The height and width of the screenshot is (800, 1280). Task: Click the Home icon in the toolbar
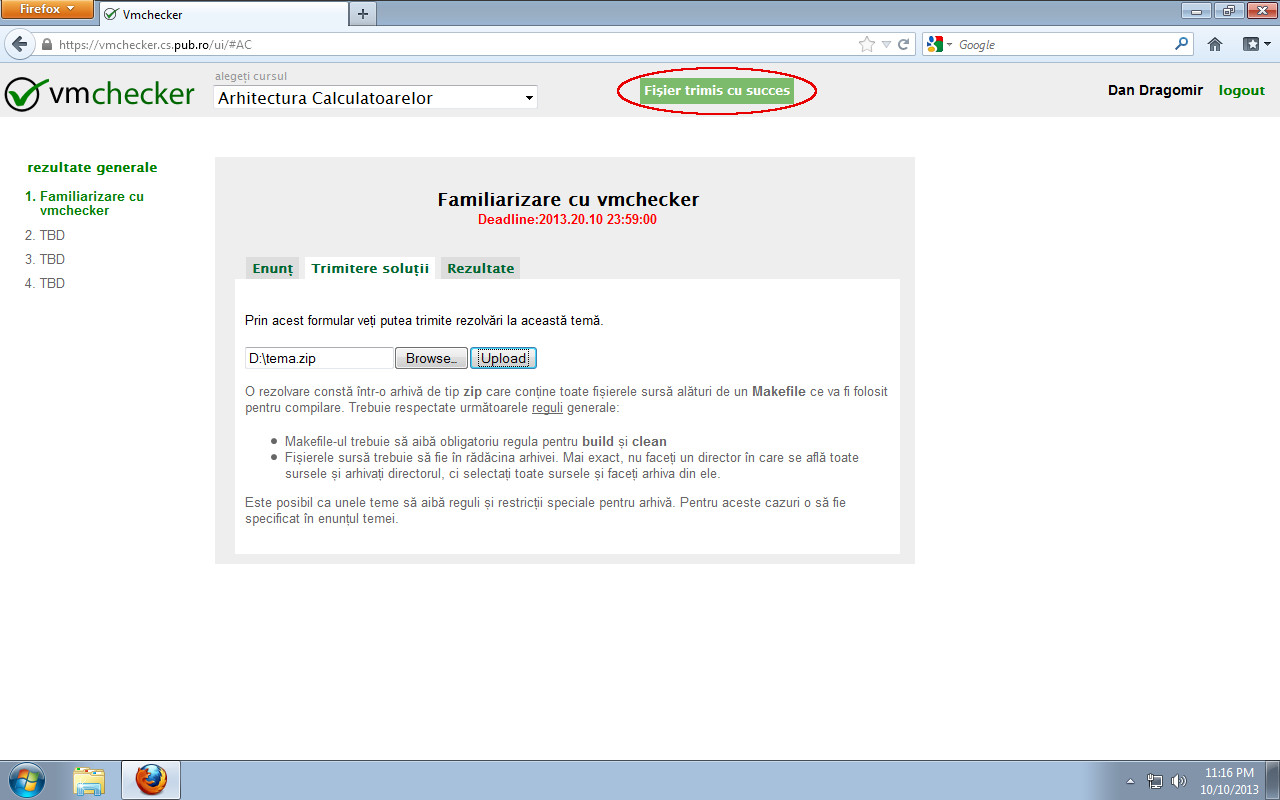pos(1214,44)
